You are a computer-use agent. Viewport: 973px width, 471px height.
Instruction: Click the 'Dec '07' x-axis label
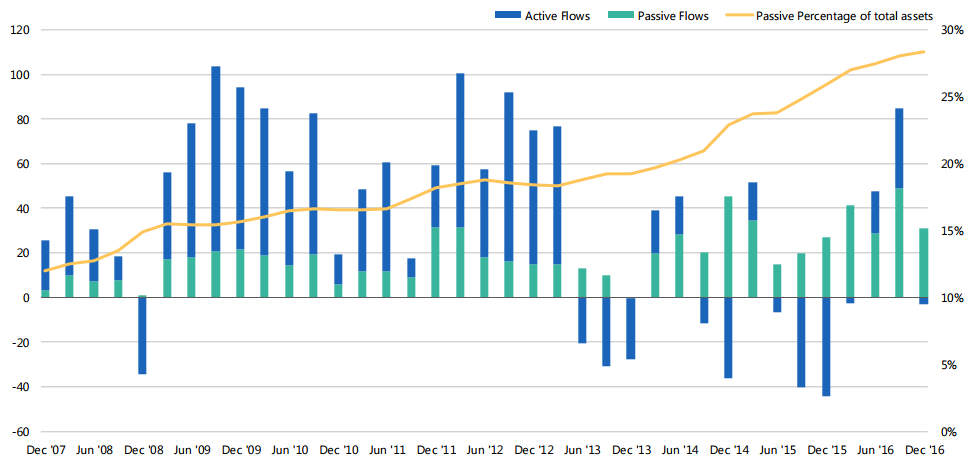click(x=45, y=451)
